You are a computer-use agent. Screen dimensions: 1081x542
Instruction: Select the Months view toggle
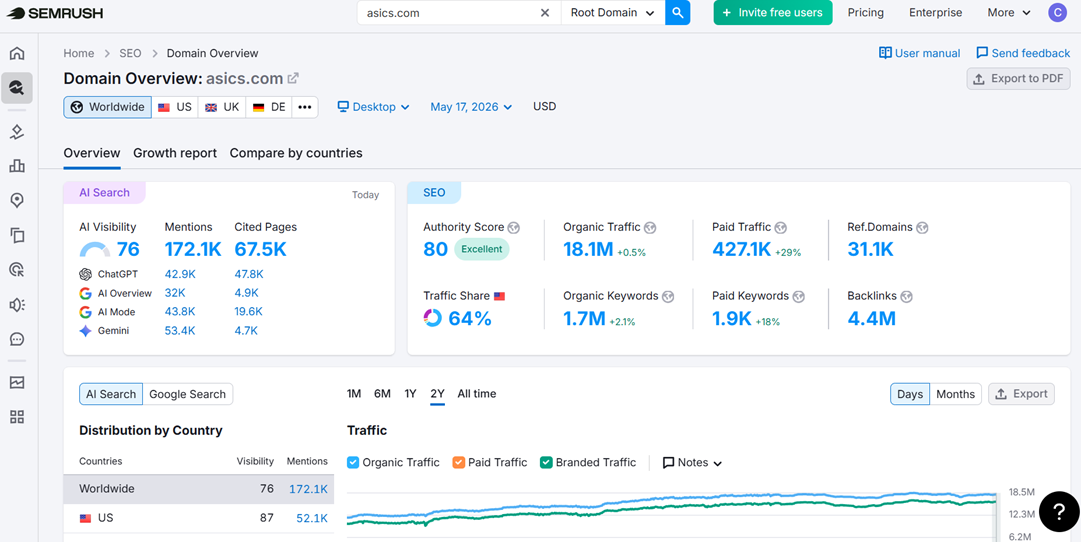[956, 394]
